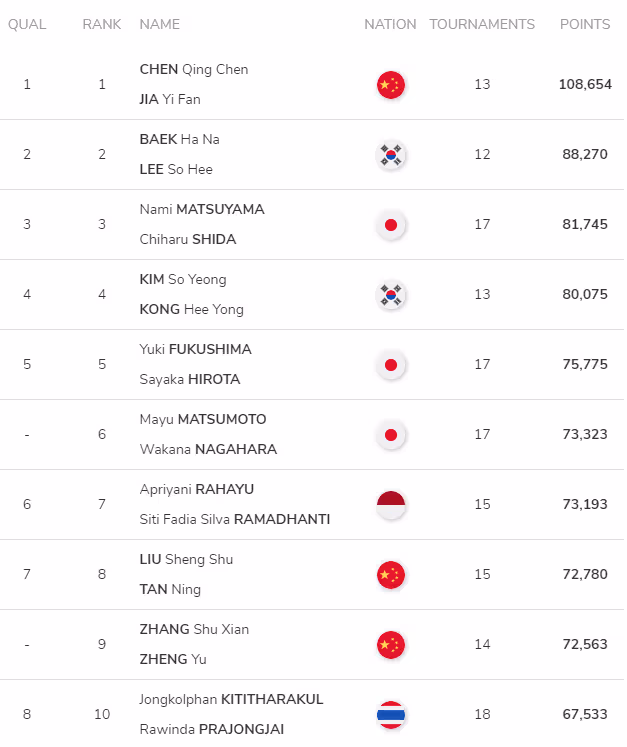627x747 pixels.
Task: Click Indonesia flag next to Apriyani Rahayu
Action: point(391,505)
